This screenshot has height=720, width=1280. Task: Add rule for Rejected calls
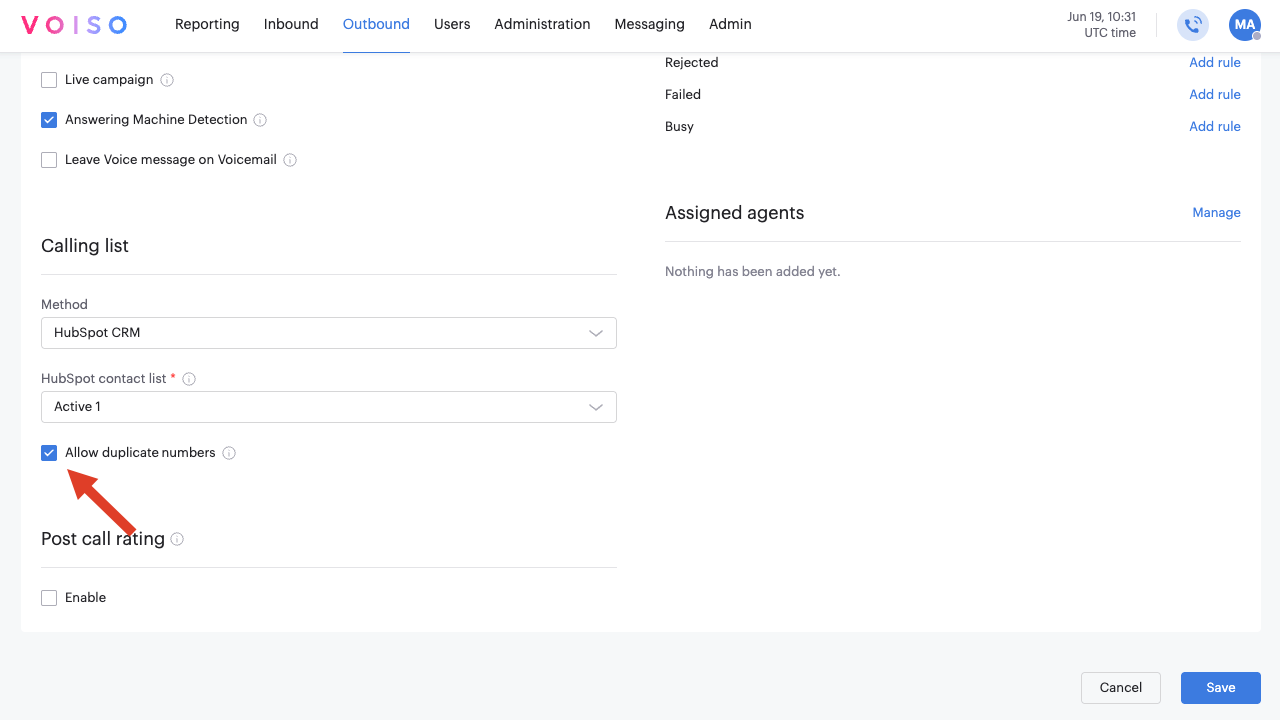[x=1215, y=62]
